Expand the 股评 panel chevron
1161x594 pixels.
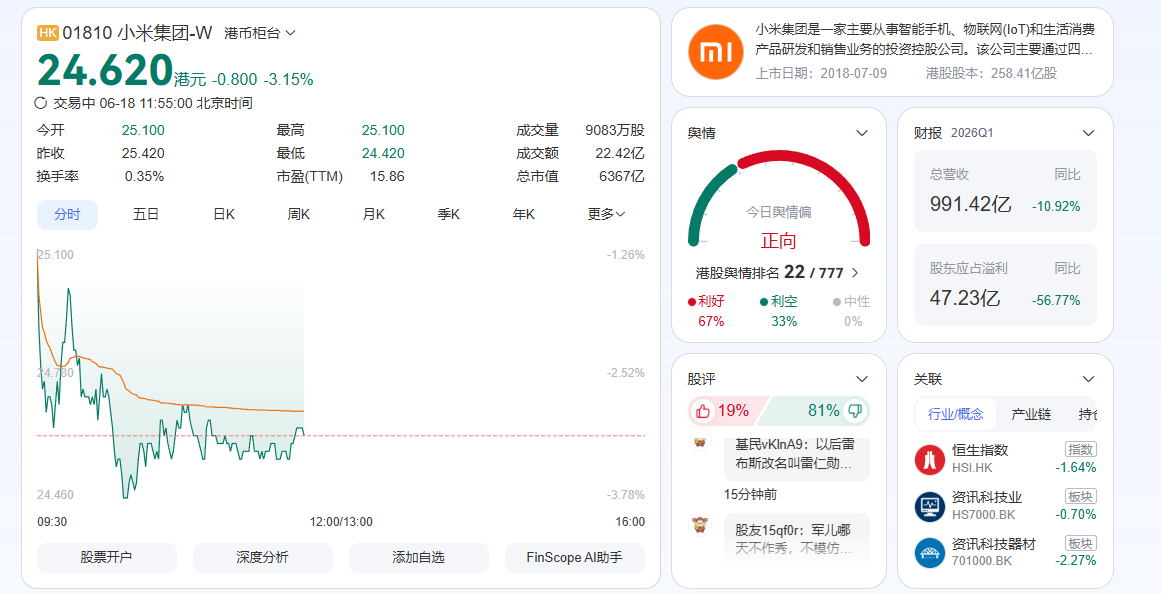coord(862,378)
